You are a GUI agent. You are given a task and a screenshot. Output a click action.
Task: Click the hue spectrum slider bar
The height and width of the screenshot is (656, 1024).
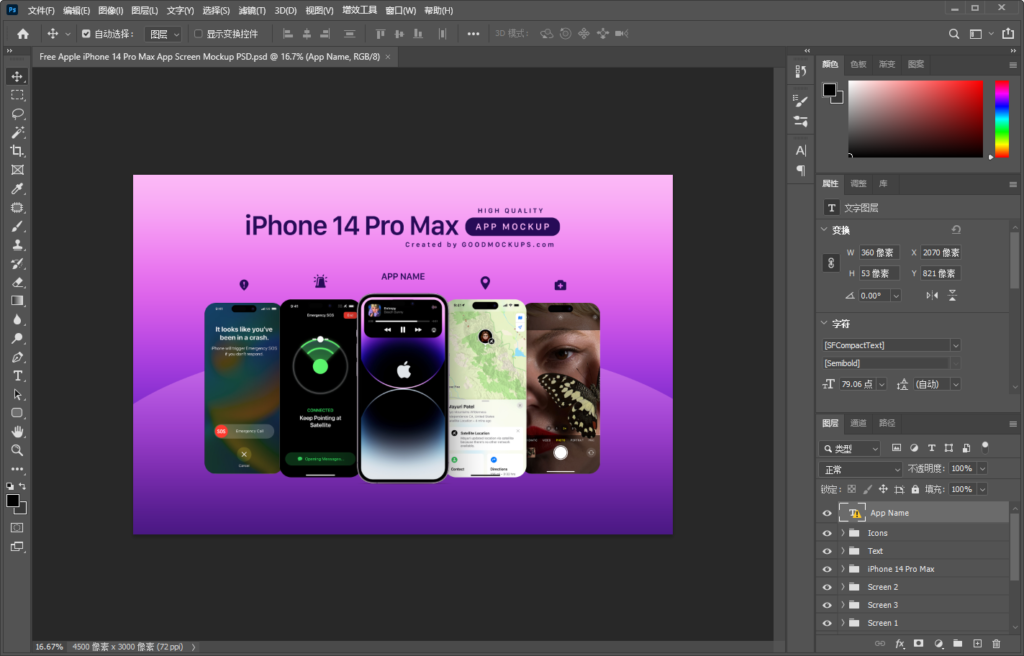click(1002, 118)
